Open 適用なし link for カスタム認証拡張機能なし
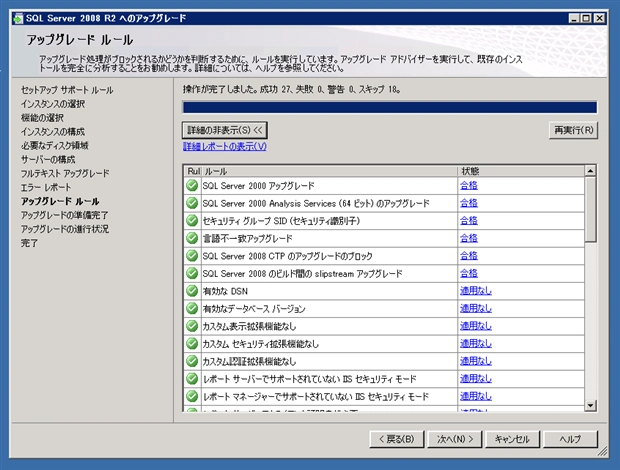 [476, 361]
